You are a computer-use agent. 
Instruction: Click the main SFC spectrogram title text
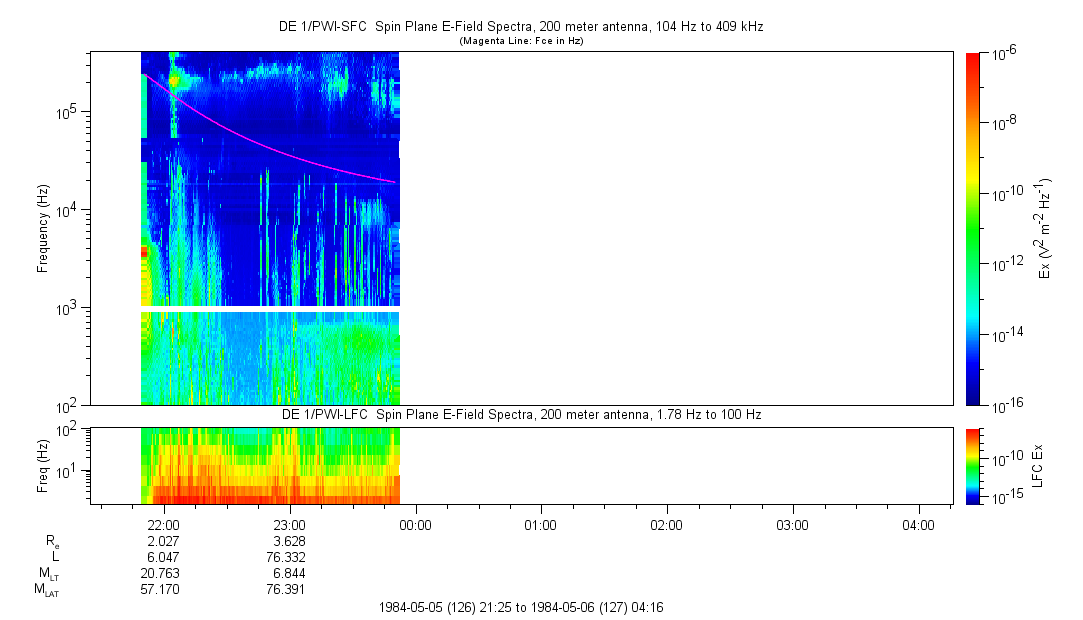coord(520,27)
